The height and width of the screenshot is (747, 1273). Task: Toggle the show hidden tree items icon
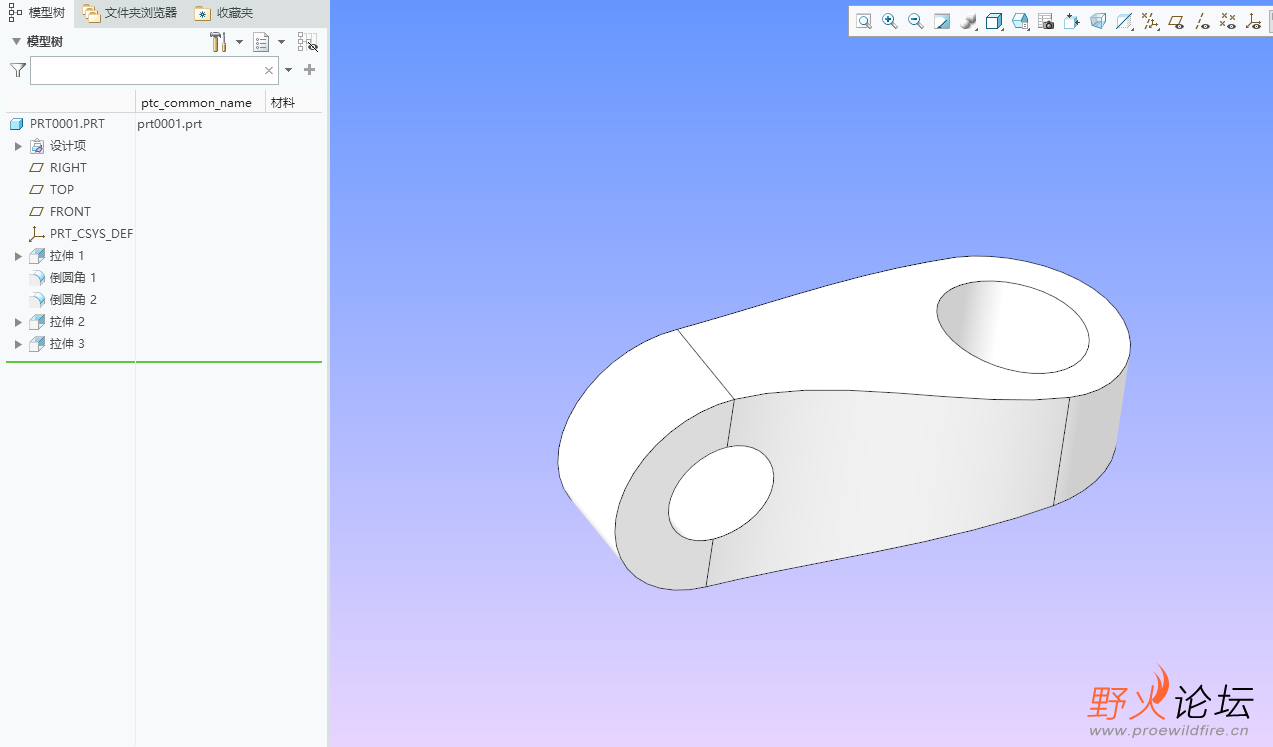click(307, 42)
